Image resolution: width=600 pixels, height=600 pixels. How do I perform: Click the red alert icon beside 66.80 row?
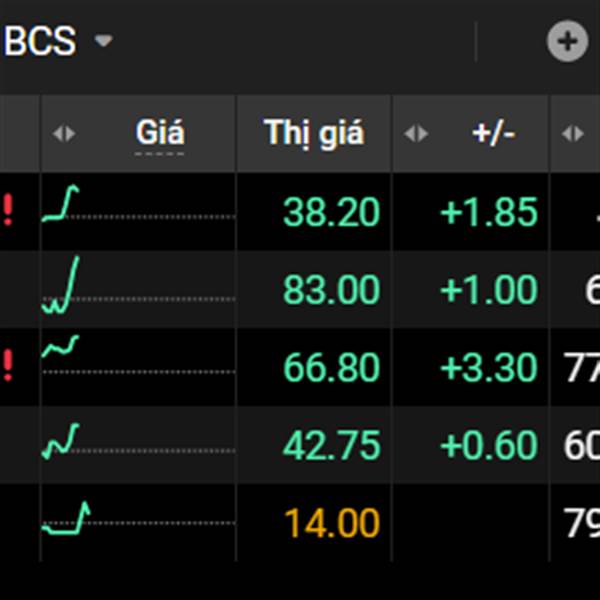click(7, 367)
